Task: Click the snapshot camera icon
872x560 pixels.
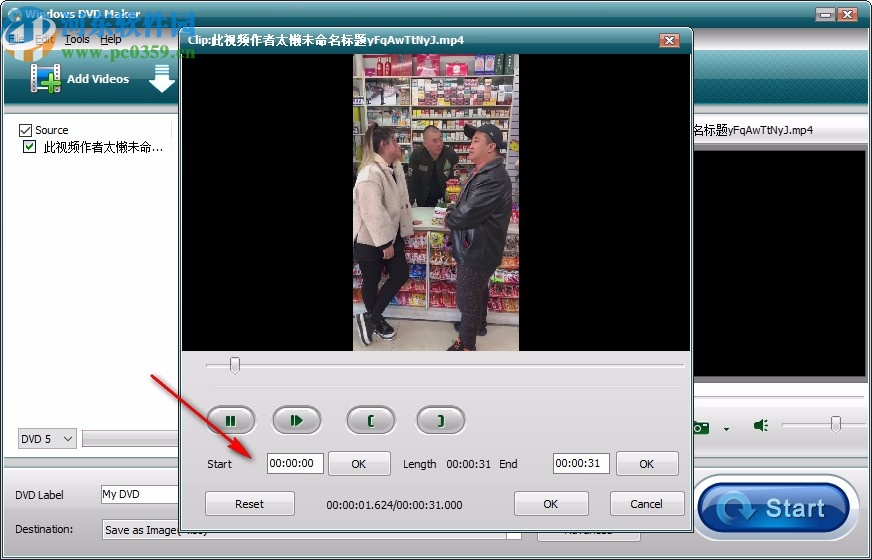Action: click(x=701, y=427)
